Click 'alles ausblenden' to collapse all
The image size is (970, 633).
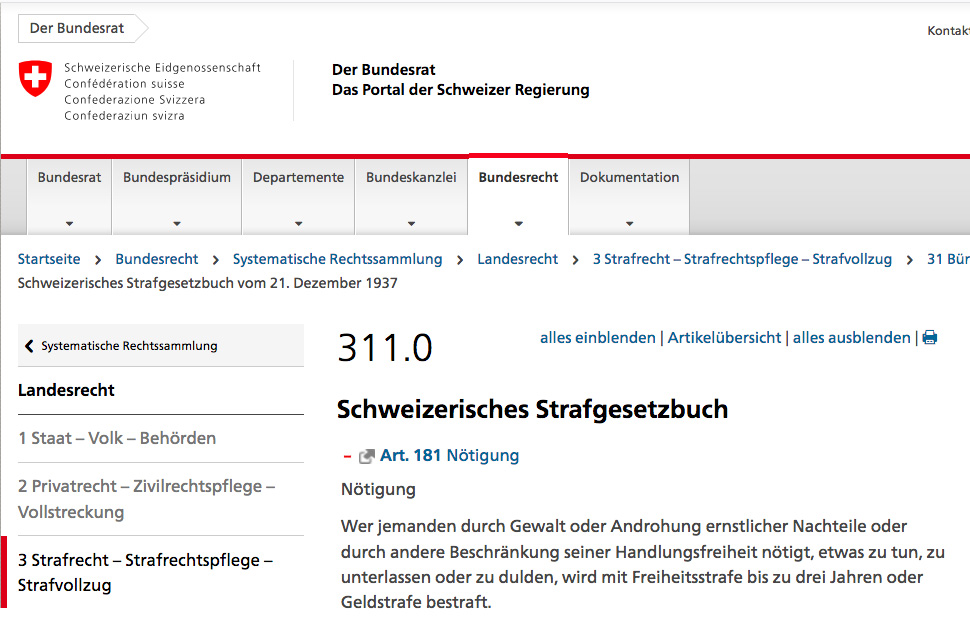[852, 338]
